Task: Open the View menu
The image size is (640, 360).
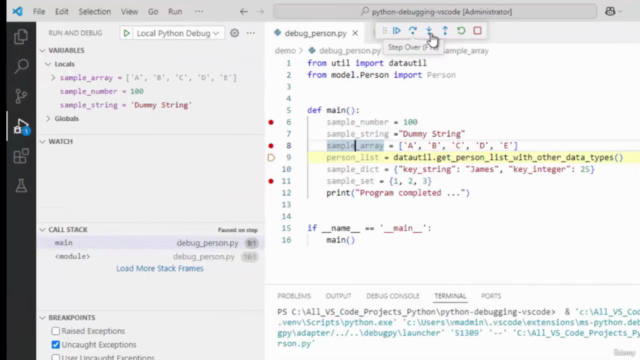Action: [129, 11]
